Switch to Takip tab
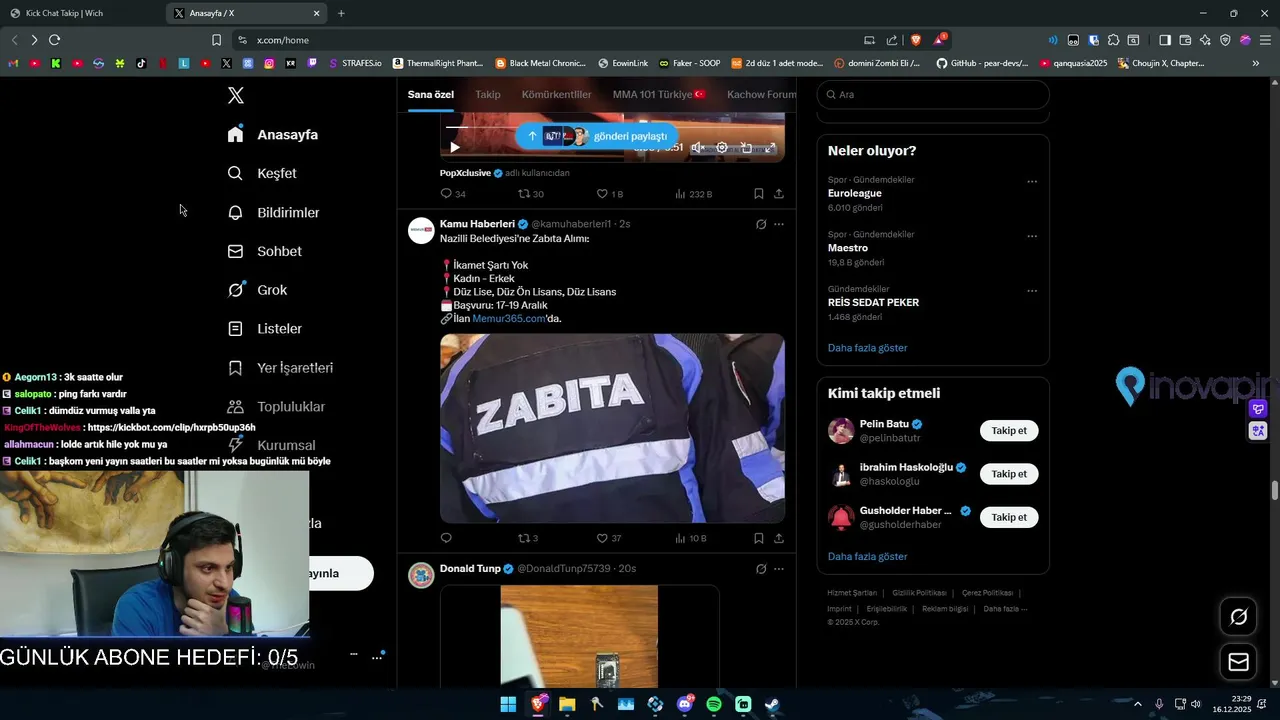Screen dimensions: 1280x720 tap(488, 94)
